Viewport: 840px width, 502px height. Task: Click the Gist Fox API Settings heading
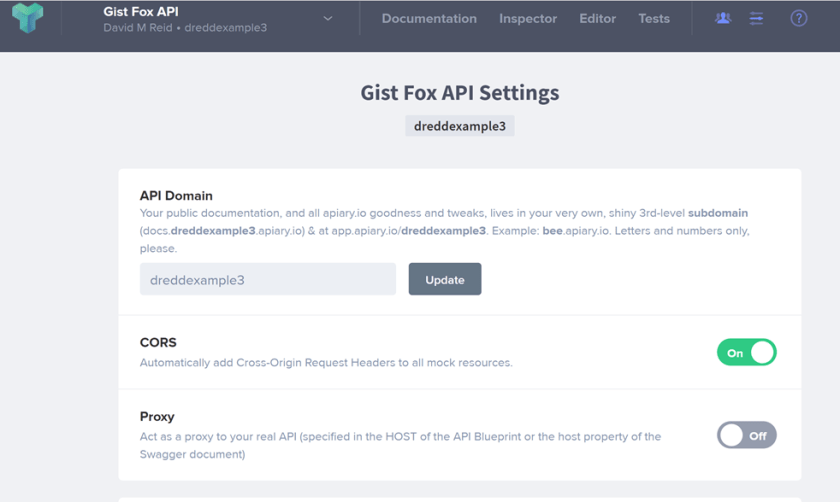[459, 93]
